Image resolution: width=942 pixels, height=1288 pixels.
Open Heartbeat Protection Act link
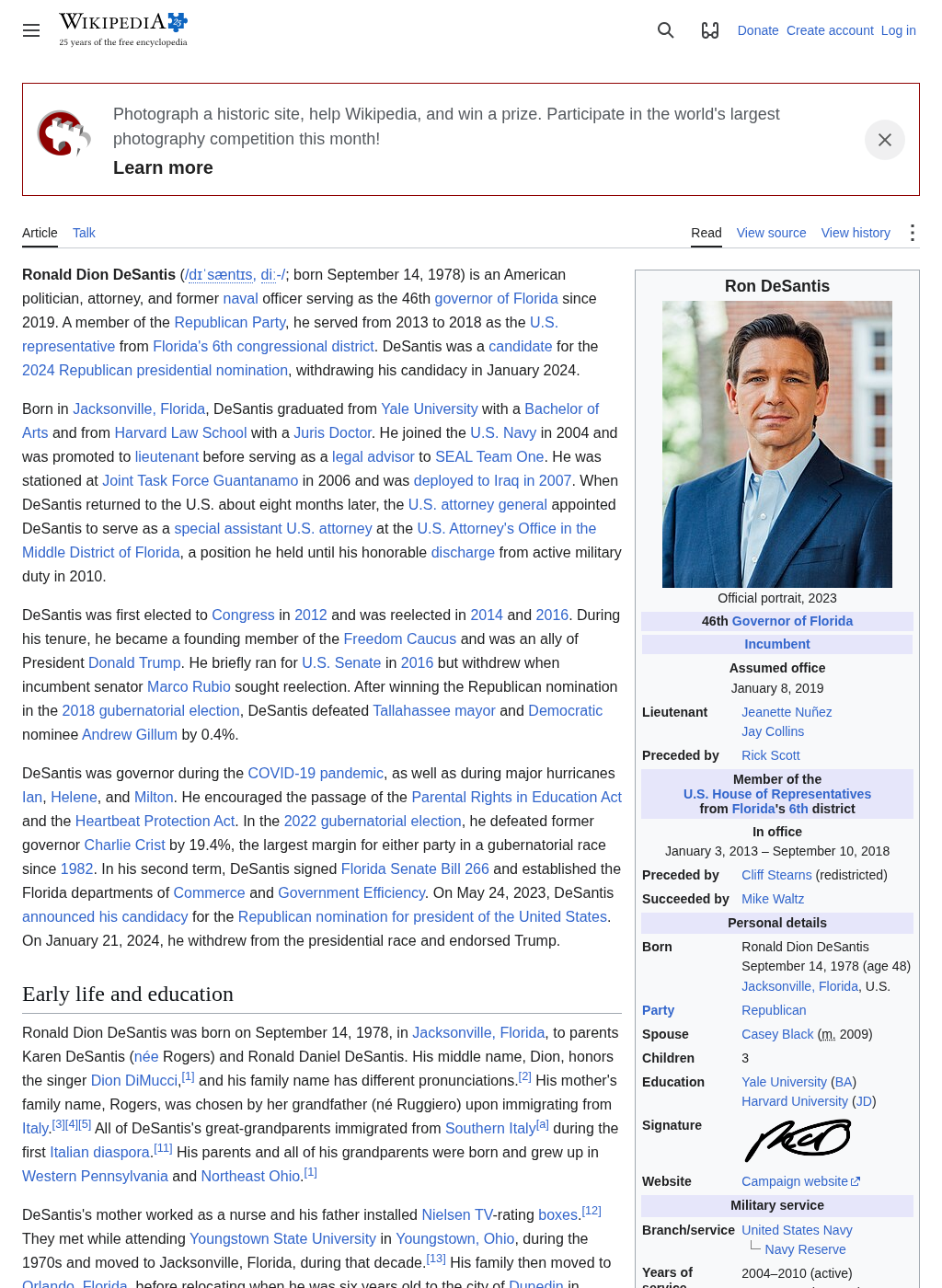point(155,821)
